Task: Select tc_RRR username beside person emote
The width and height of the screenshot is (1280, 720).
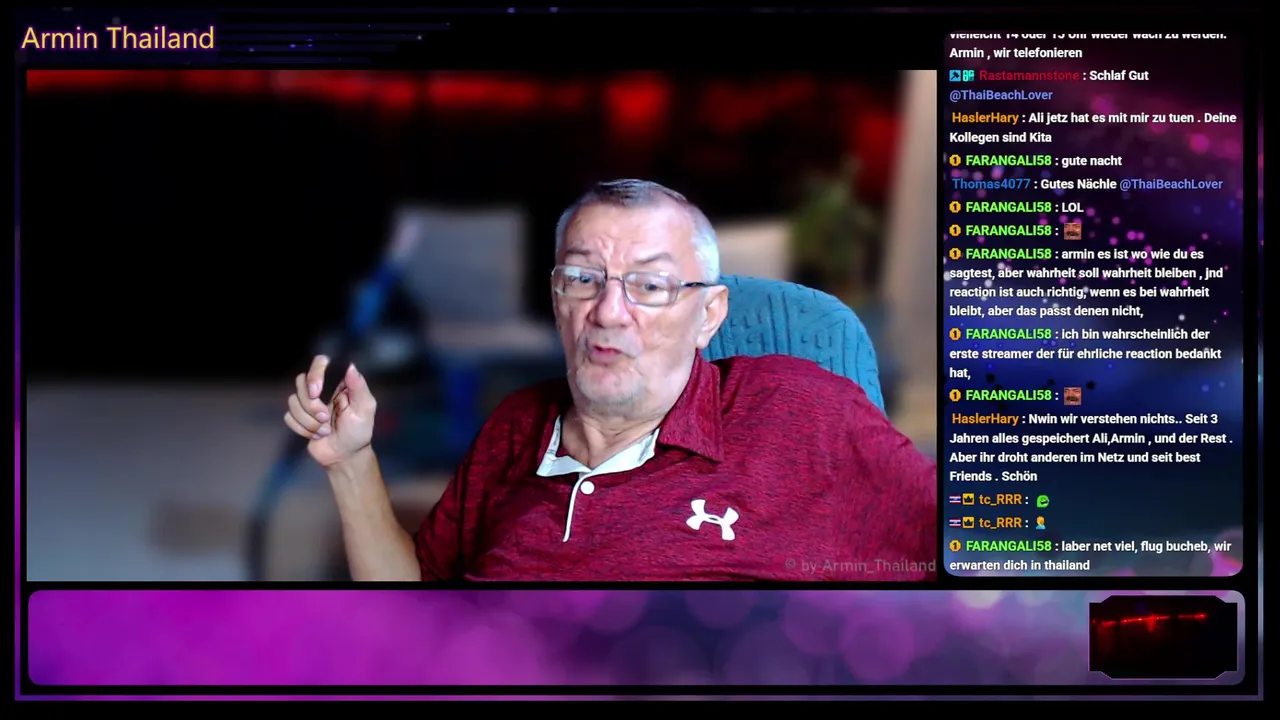Action: pyautogui.click(x=1000, y=523)
